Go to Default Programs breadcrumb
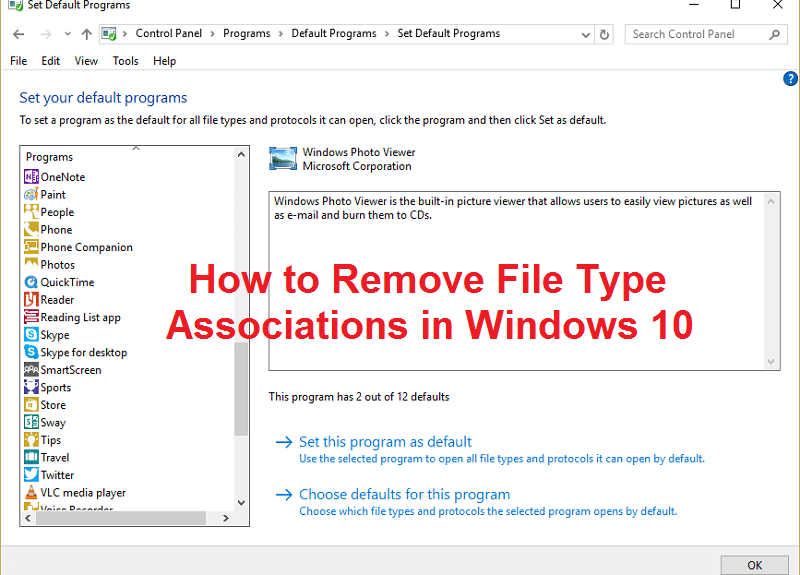This screenshot has width=800, height=575. (334, 34)
